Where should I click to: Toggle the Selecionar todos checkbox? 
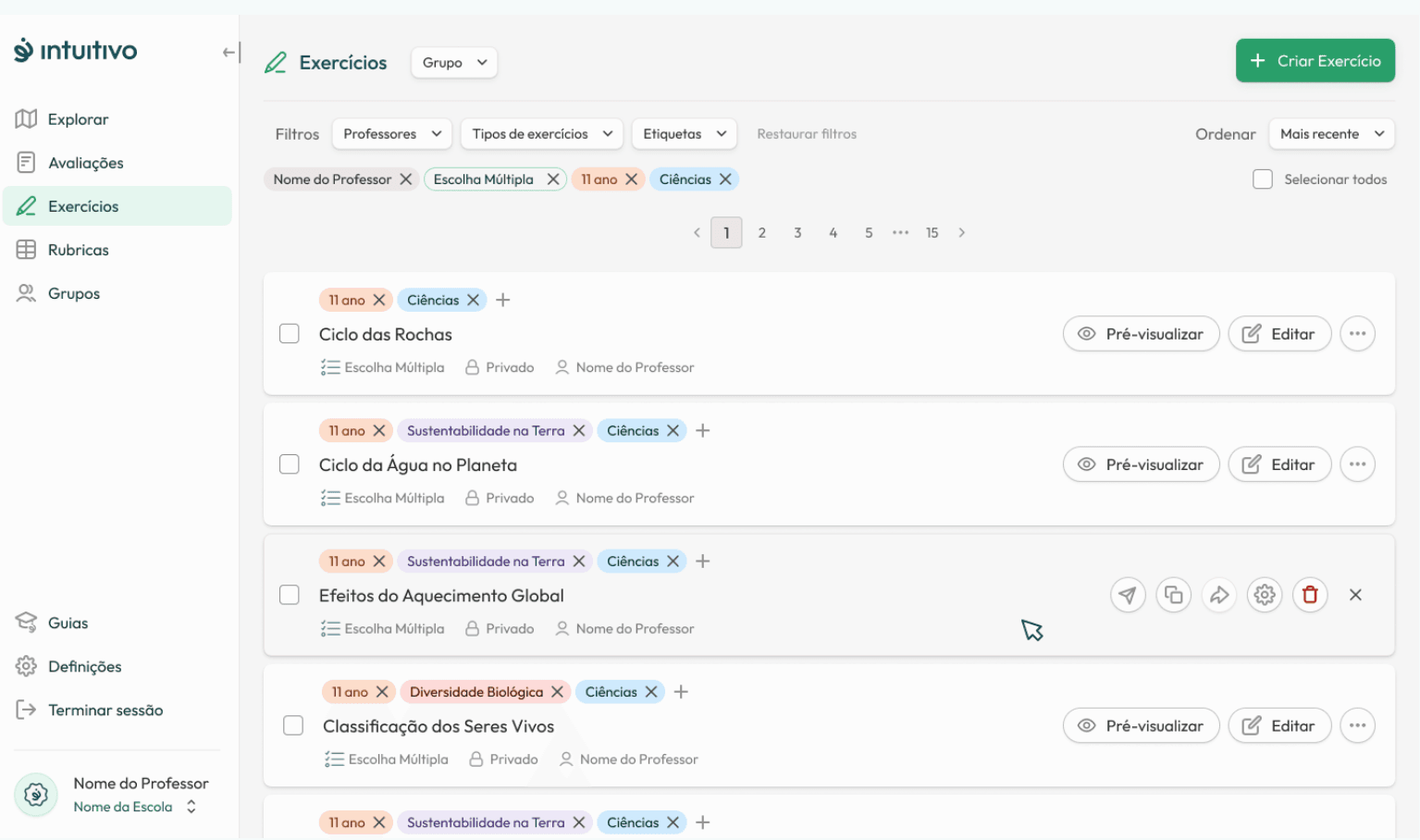coord(1263,179)
